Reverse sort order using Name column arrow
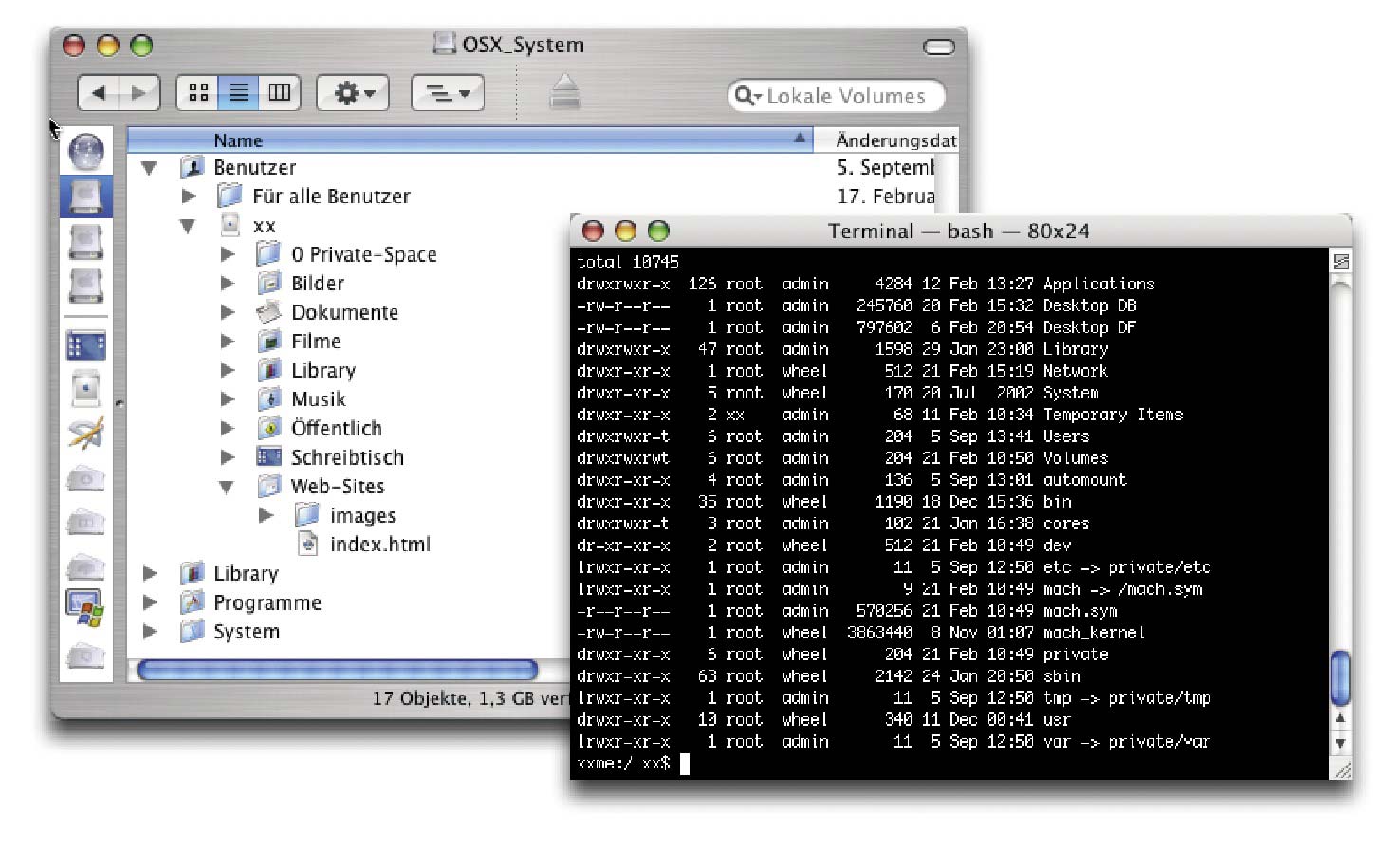Screen dimensions: 1400x851 click(x=800, y=139)
